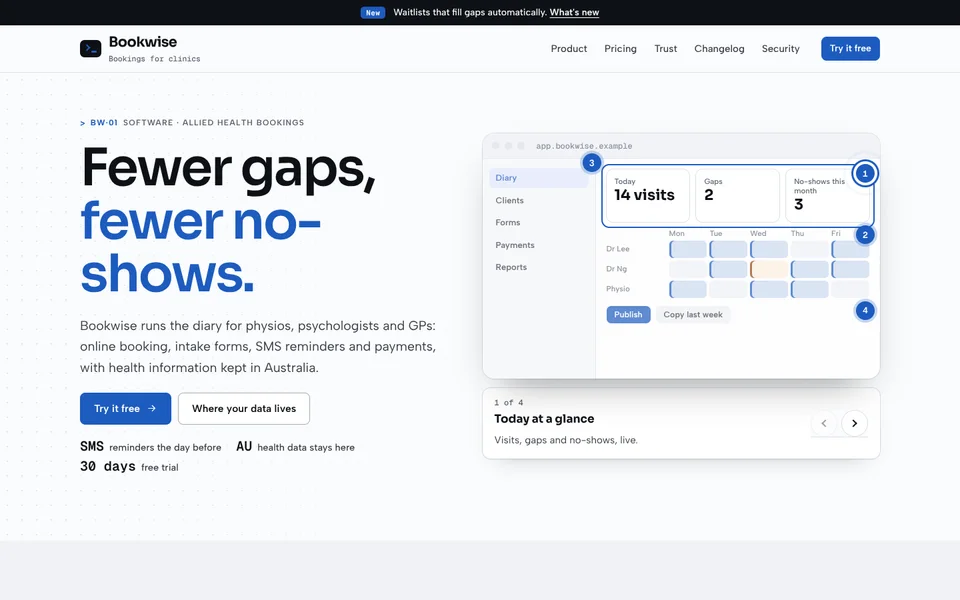
Task: Click 'Visits, gaps and no-shows, live.' caption
Action: coord(566,440)
